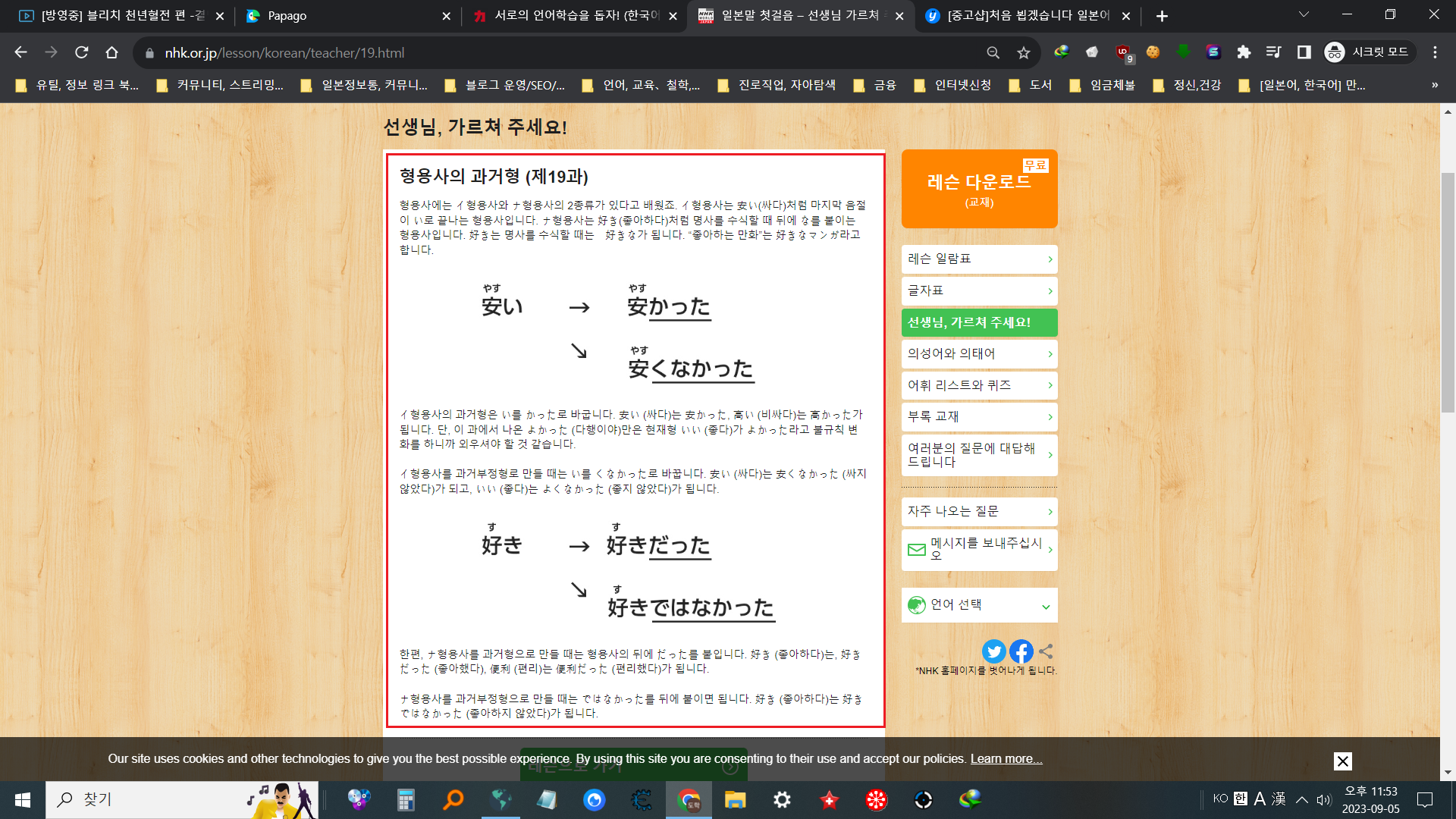1456x819 pixels.
Task: Expand hidden system tray icons arrow
Action: 1301,799
